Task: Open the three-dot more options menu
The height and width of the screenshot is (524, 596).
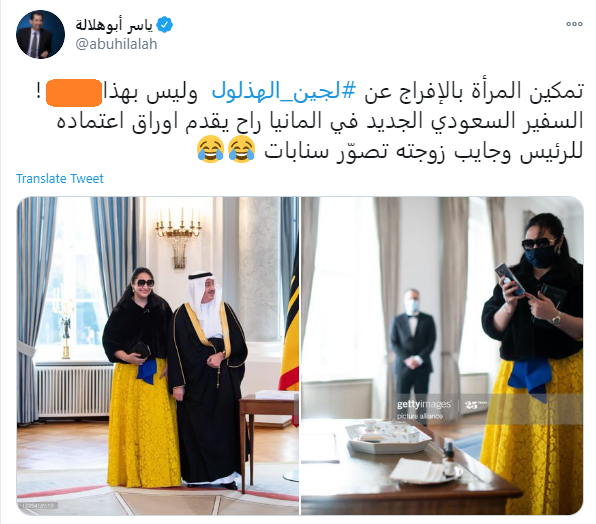Action: [x=574, y=24]
